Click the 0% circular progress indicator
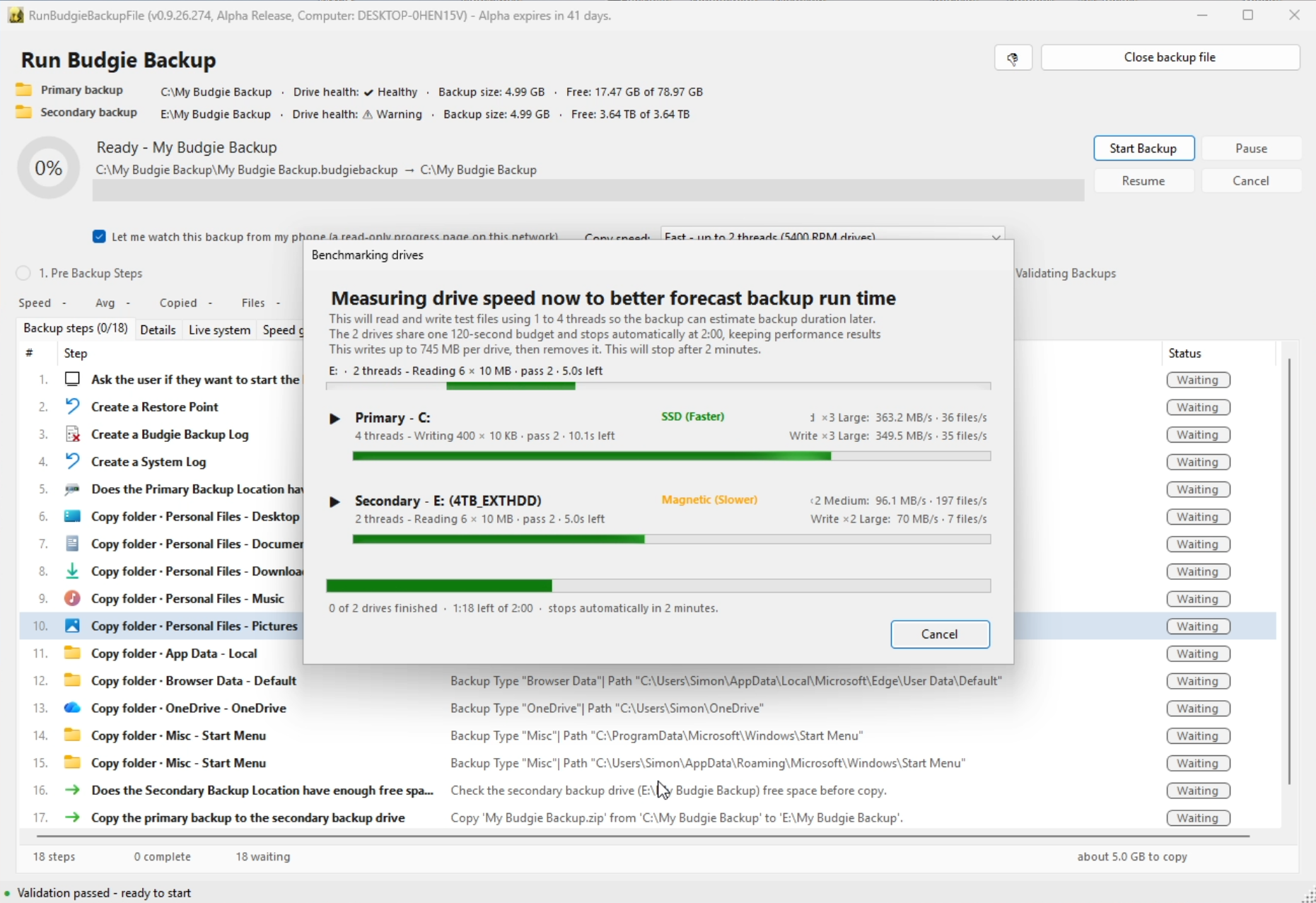Viewport: 1316px width, 903px height. [x=49, y=168]
